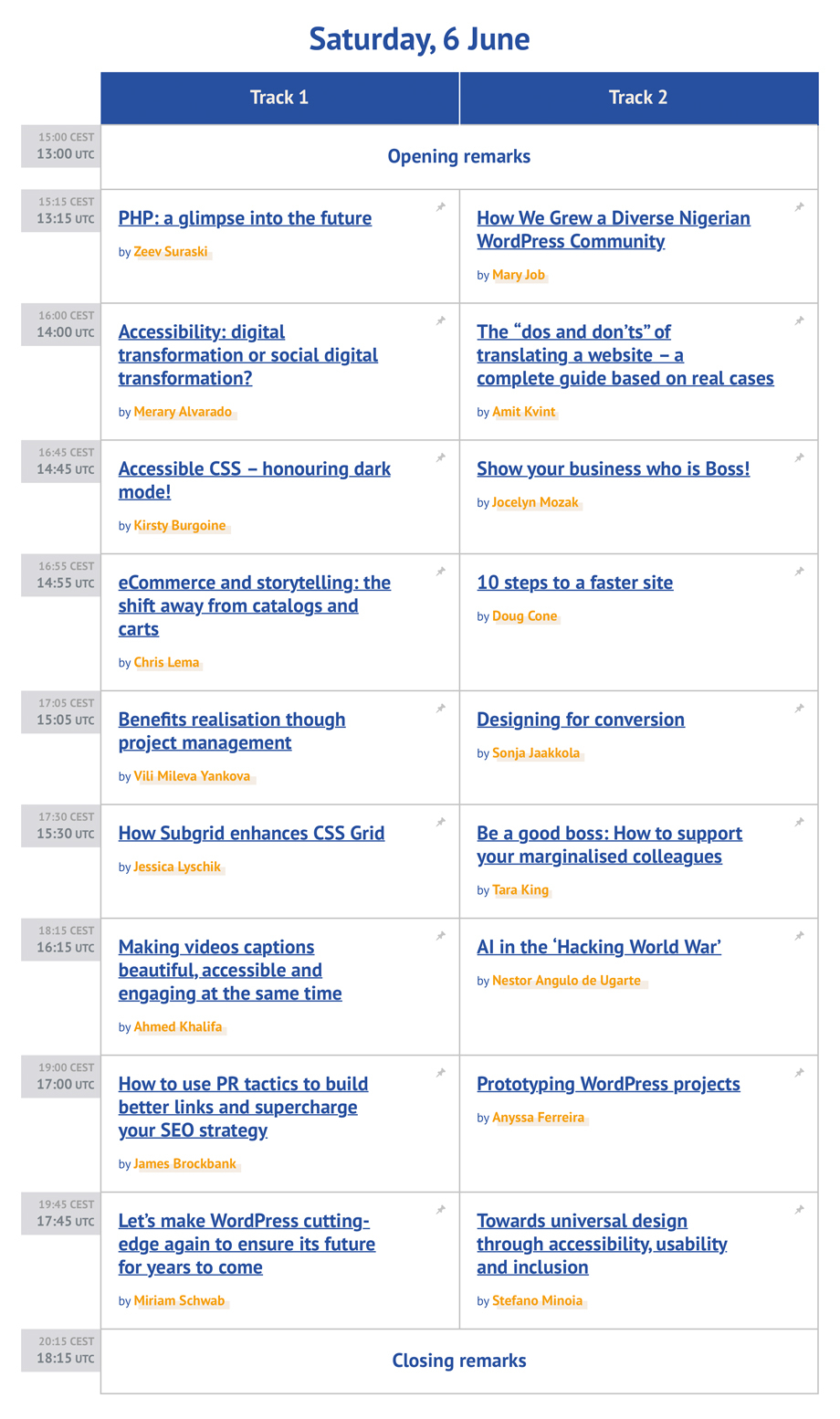Viewport: 840px width, 1419px height.
Task: Click pin icon on Nigerian WordPress Community session
Action: click(800, 207)
